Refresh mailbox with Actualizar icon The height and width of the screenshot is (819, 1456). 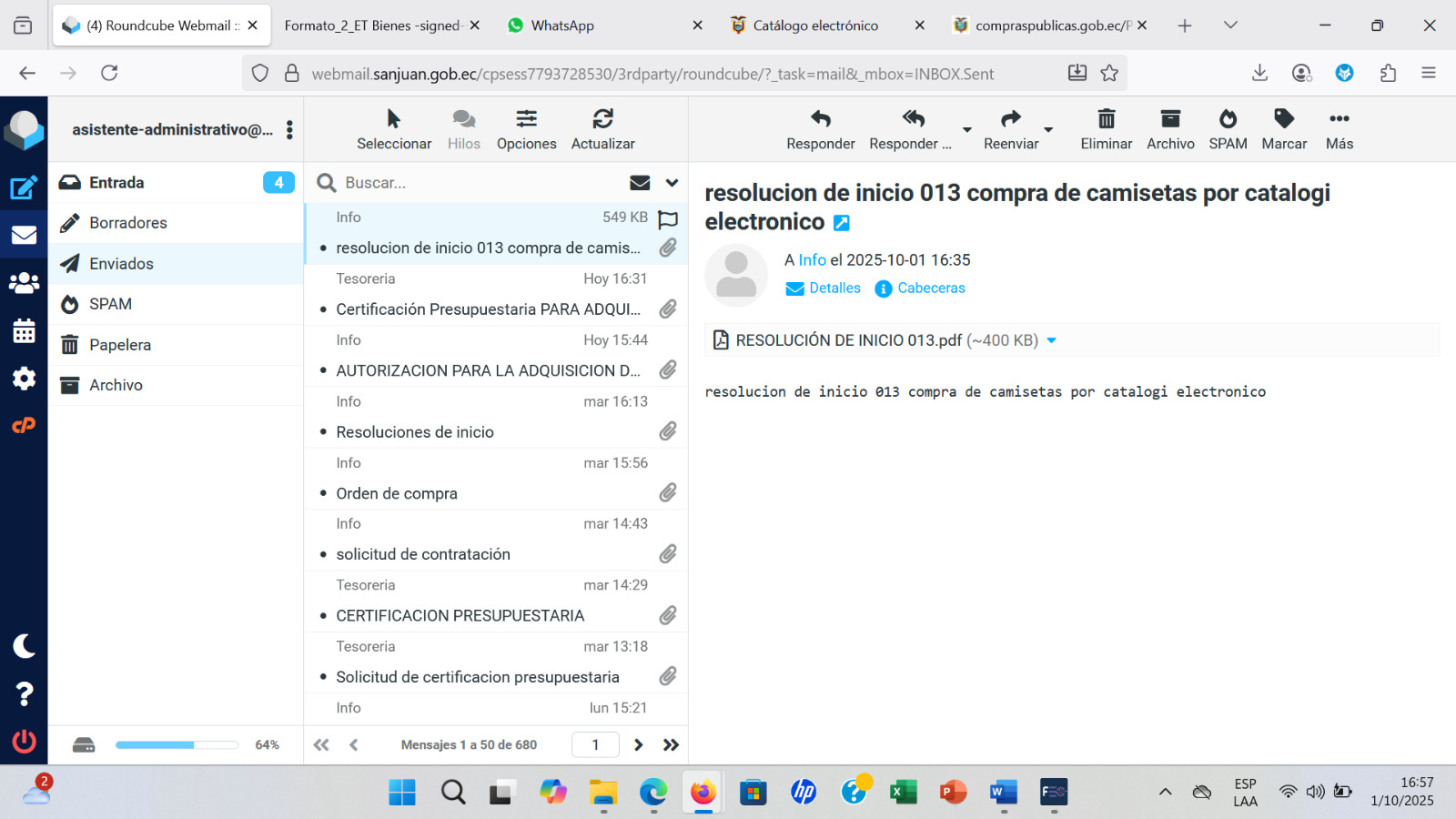click(x=602, y=119)
